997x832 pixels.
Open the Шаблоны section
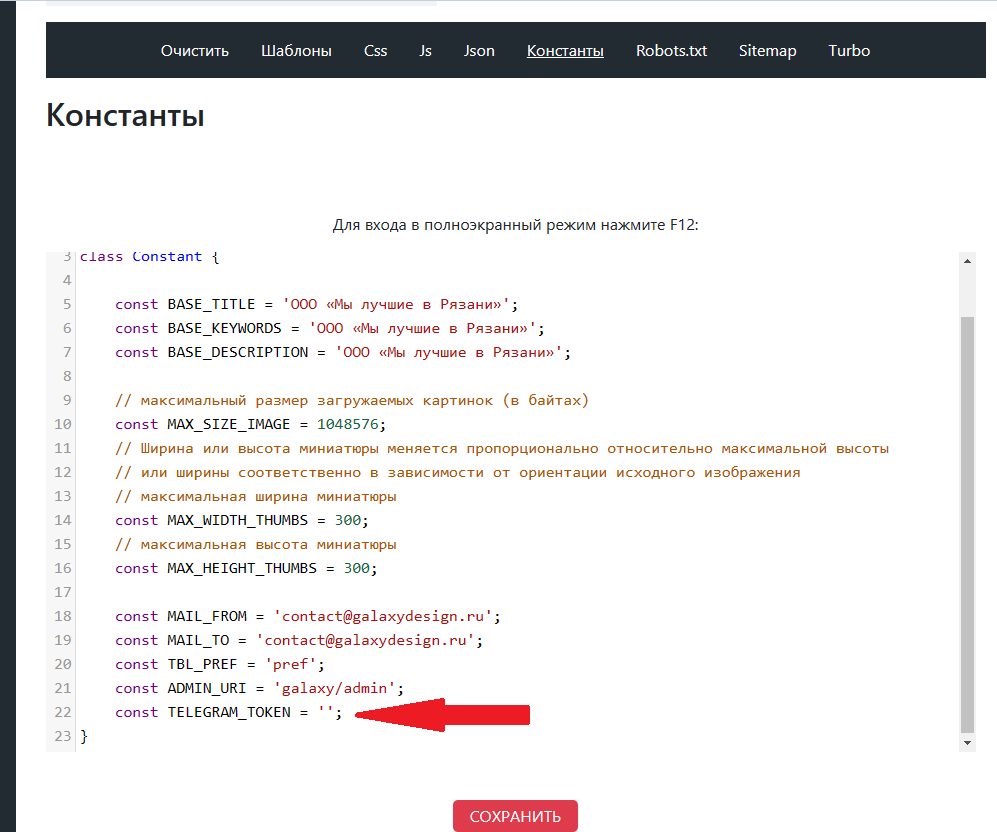[296, 51]
